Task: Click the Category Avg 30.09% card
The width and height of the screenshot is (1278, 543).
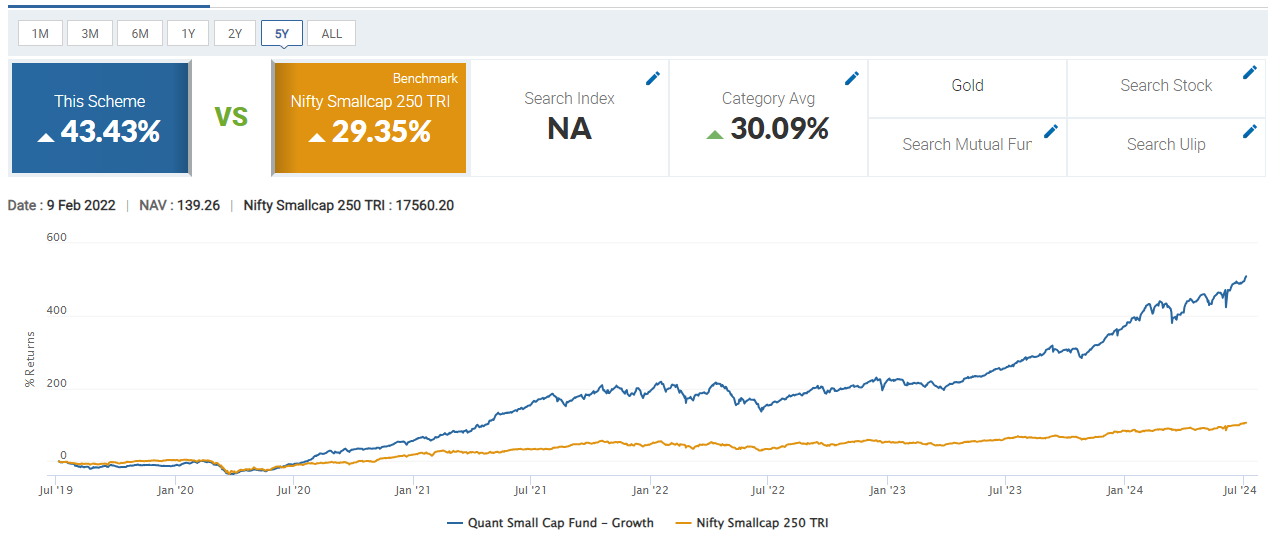Action: tap(768, 118)
